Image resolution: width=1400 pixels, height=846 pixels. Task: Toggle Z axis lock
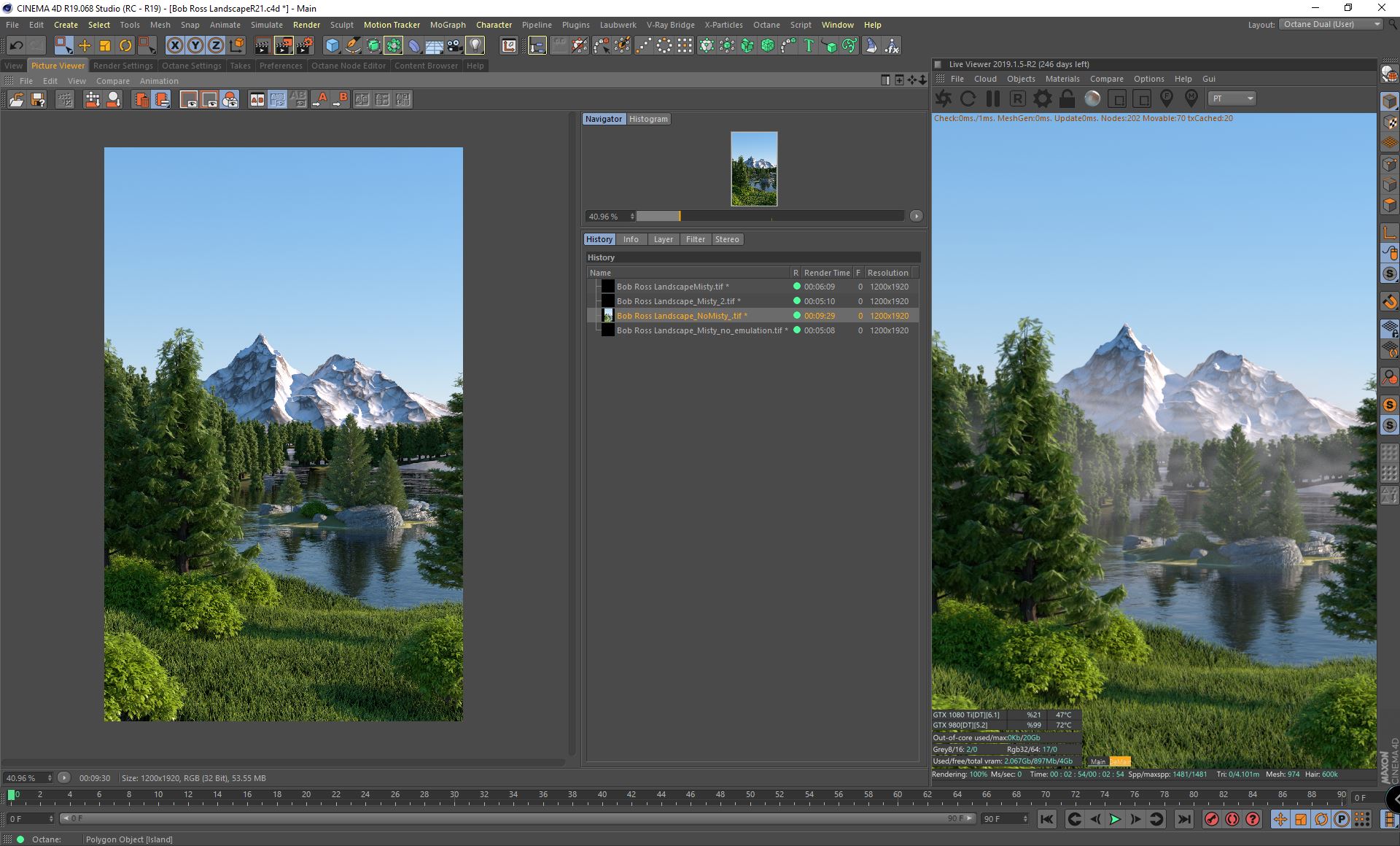216,46
